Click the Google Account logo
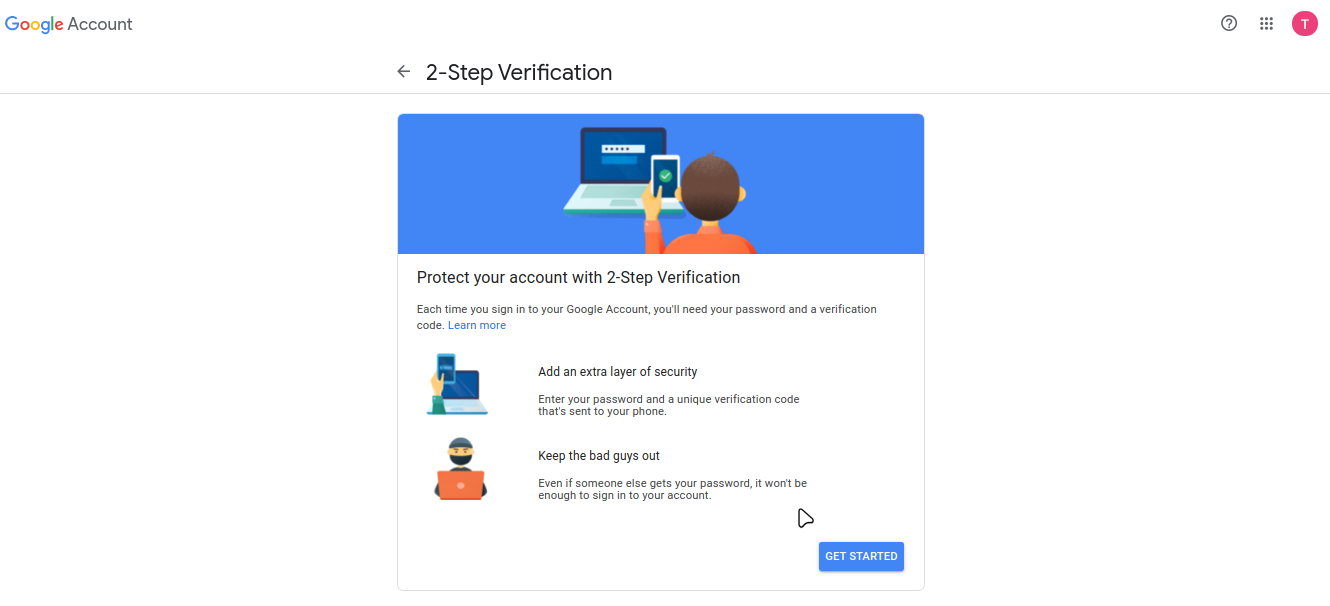 [69, 24]
